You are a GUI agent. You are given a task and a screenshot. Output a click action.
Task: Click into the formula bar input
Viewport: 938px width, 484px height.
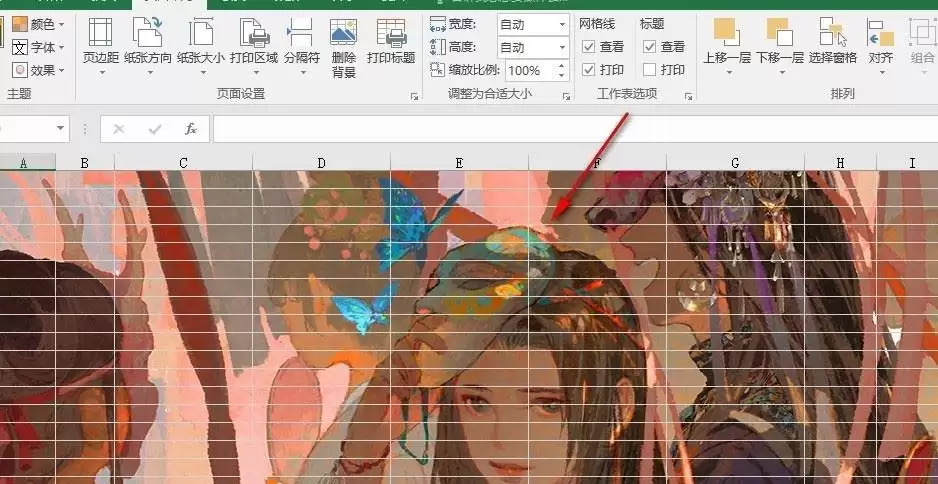575,129
